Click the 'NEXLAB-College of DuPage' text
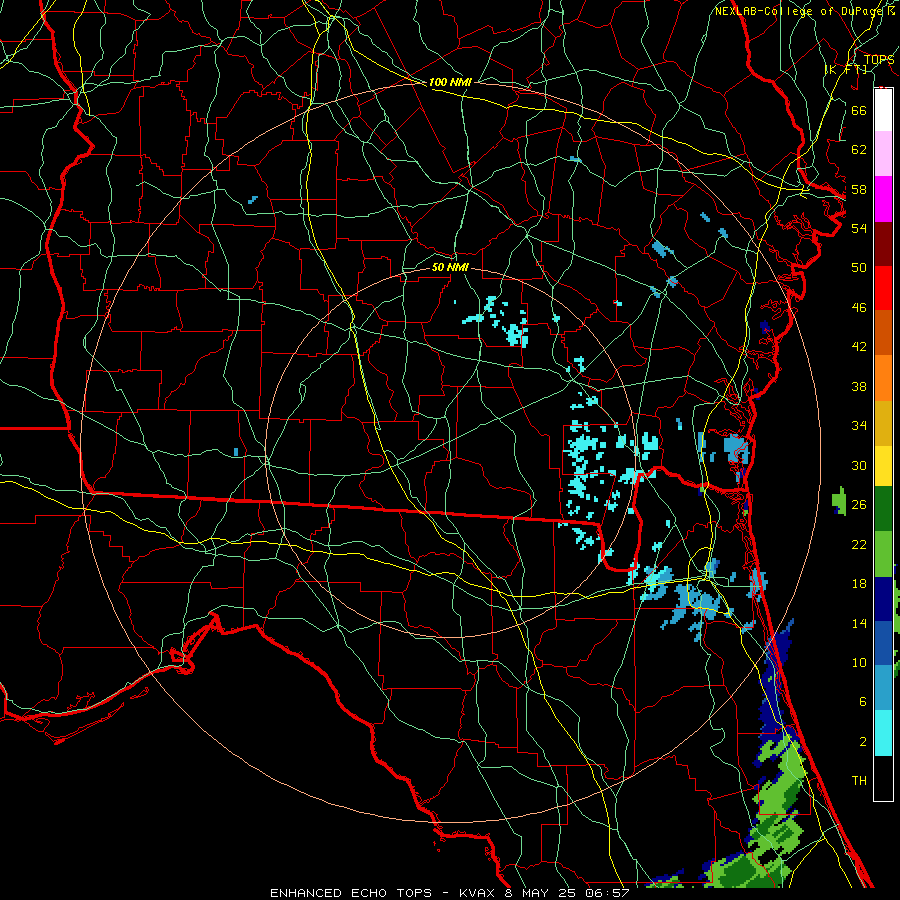 pos(800,11)
